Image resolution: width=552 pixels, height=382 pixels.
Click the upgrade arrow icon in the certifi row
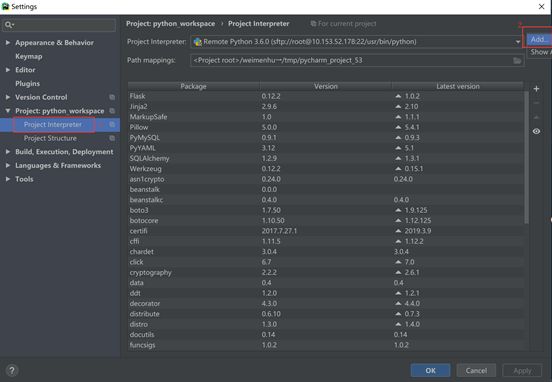[398, 231]
